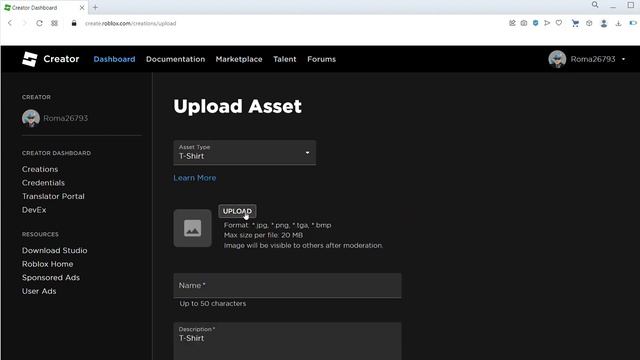Close the Creator Dashboard tab
640x360 pixels.
82,8
